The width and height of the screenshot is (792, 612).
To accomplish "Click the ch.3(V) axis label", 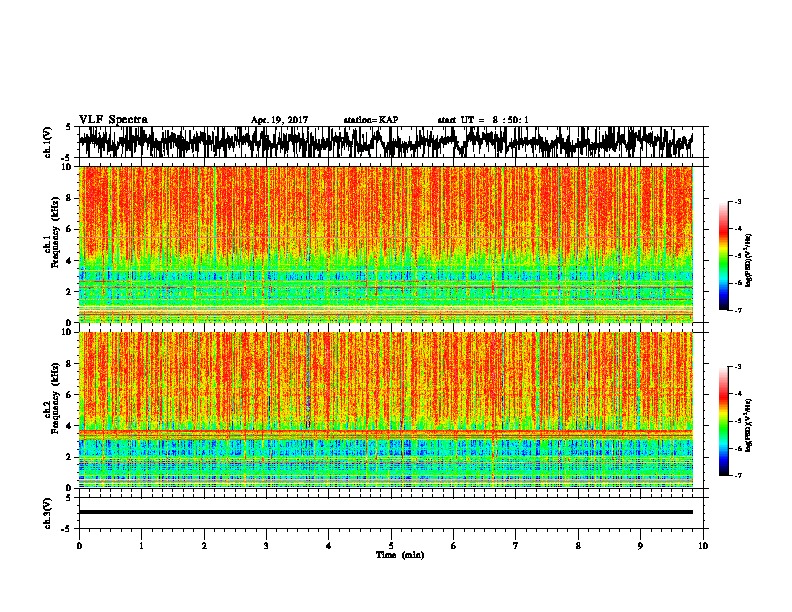I will click(x=48, y=513).
